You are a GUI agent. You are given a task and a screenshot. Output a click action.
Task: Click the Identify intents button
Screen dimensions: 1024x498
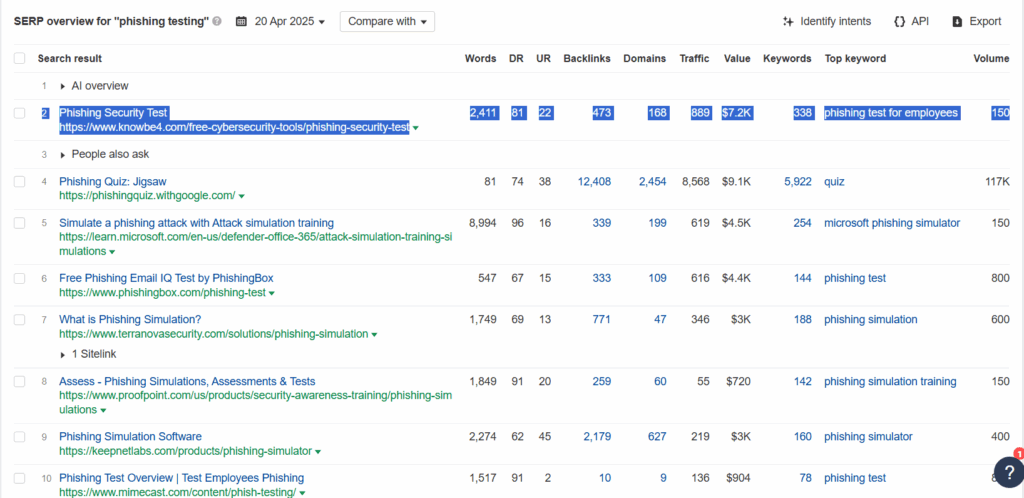(827, 22)
